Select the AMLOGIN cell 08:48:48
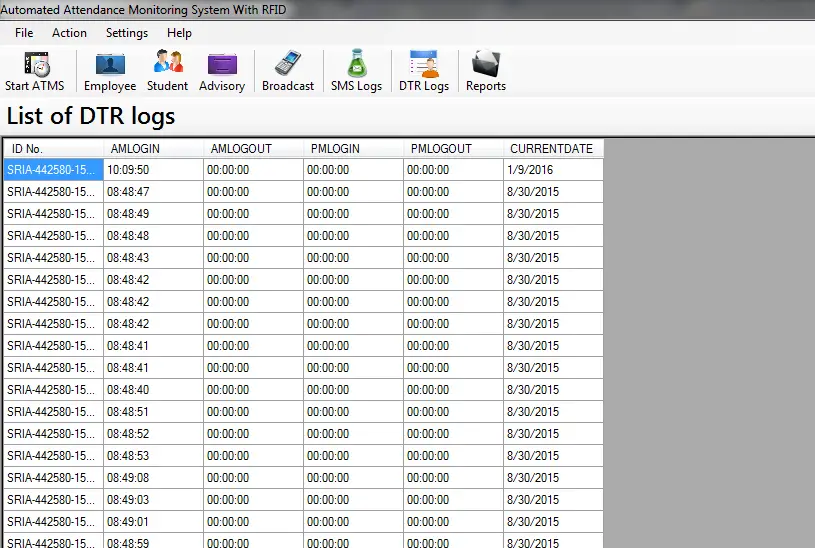The image size is (815, 548). click(153, 236)
